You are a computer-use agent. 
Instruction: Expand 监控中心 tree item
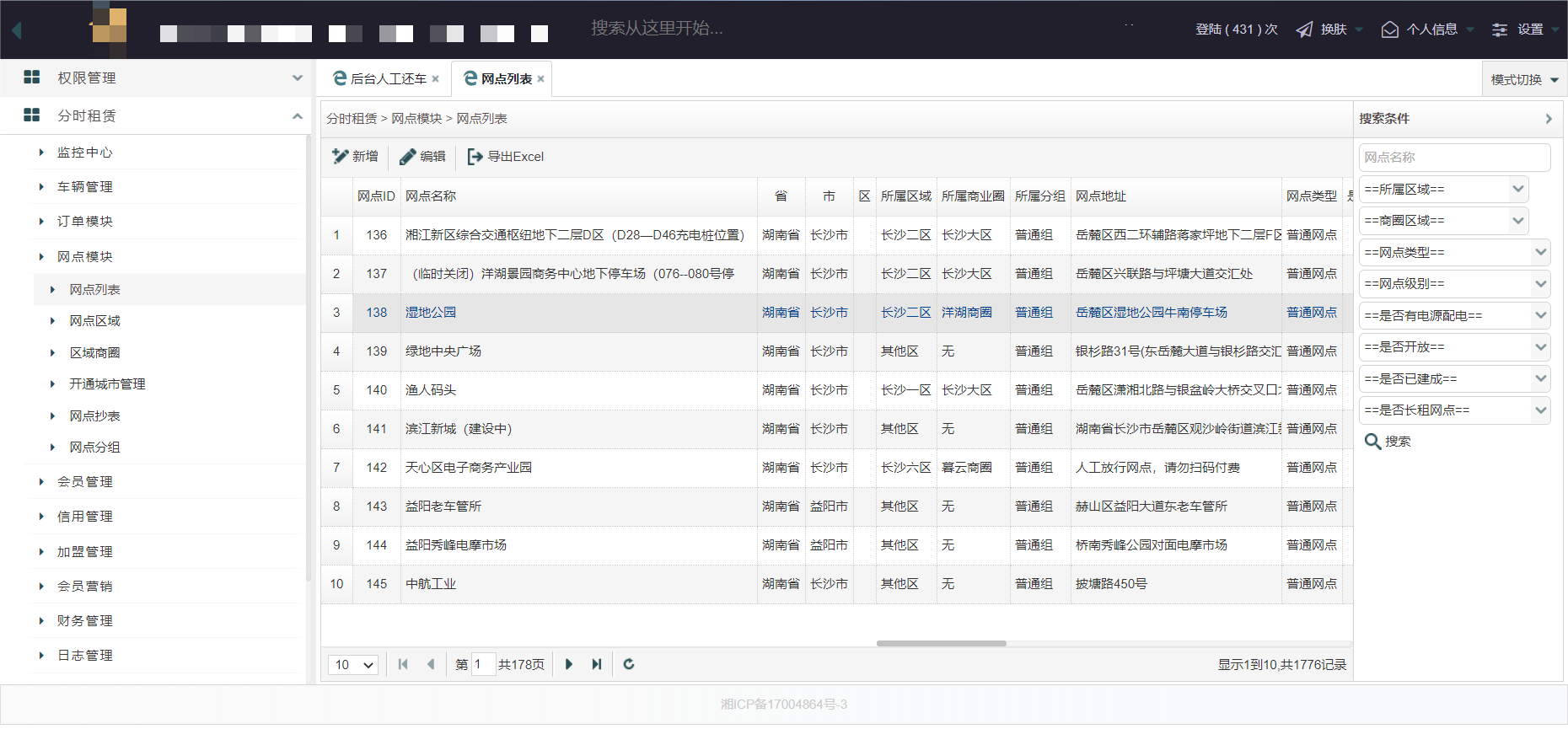pos(40,153)
